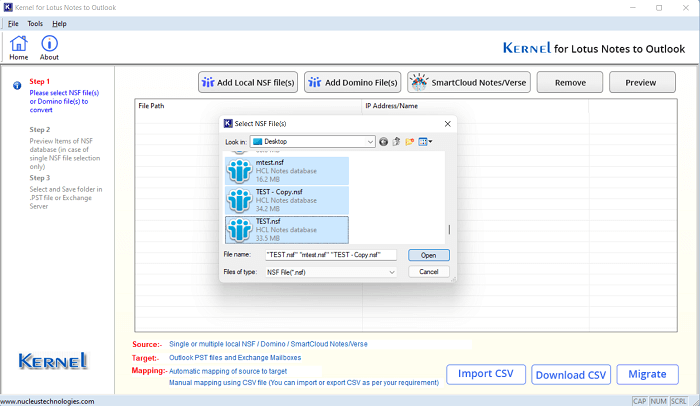
Task: Click the CAP status bar indicator
Action: click(x=639, y=401)
